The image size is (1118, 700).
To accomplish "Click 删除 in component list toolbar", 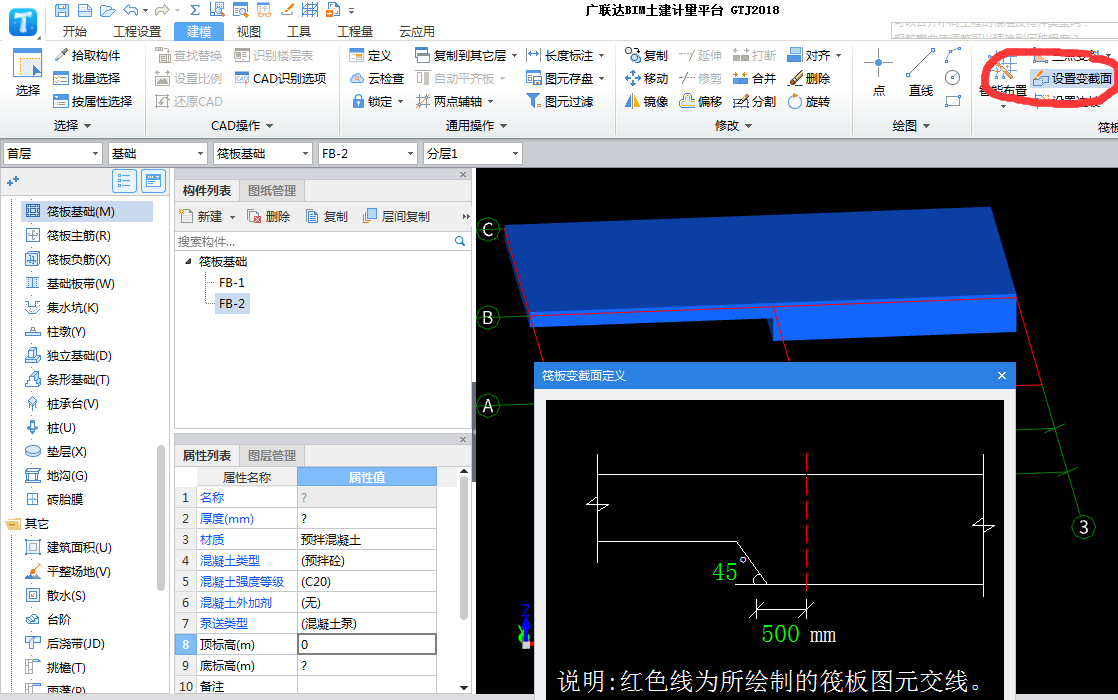I will coord(269,216).
